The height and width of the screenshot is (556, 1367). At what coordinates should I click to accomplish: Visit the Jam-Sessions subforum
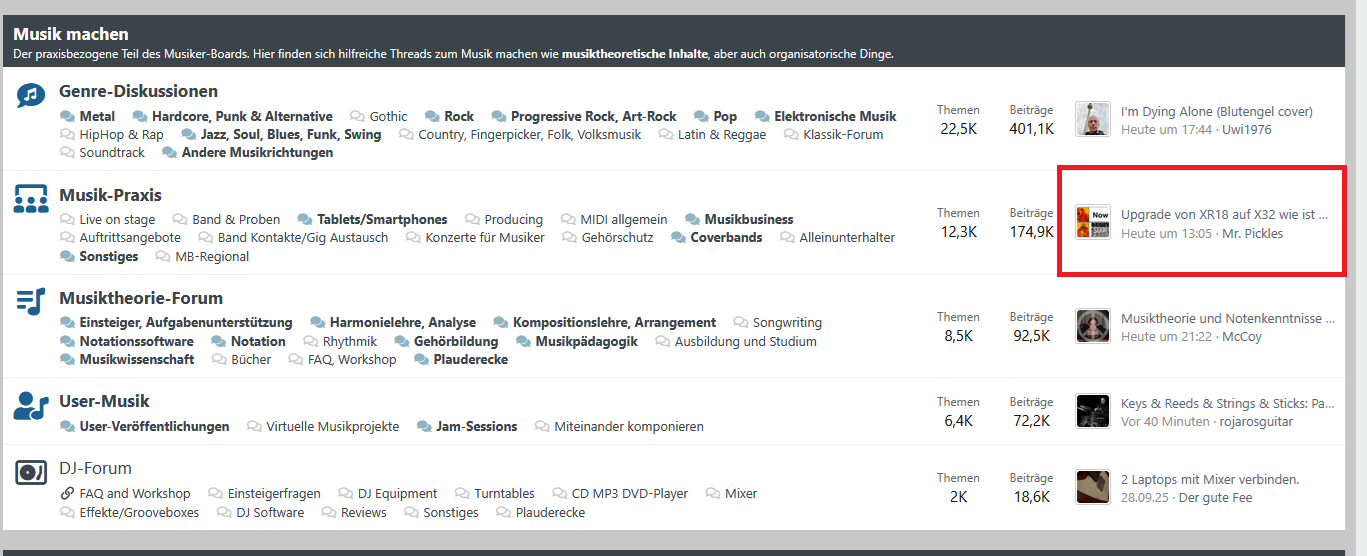[x=476, y=426]
